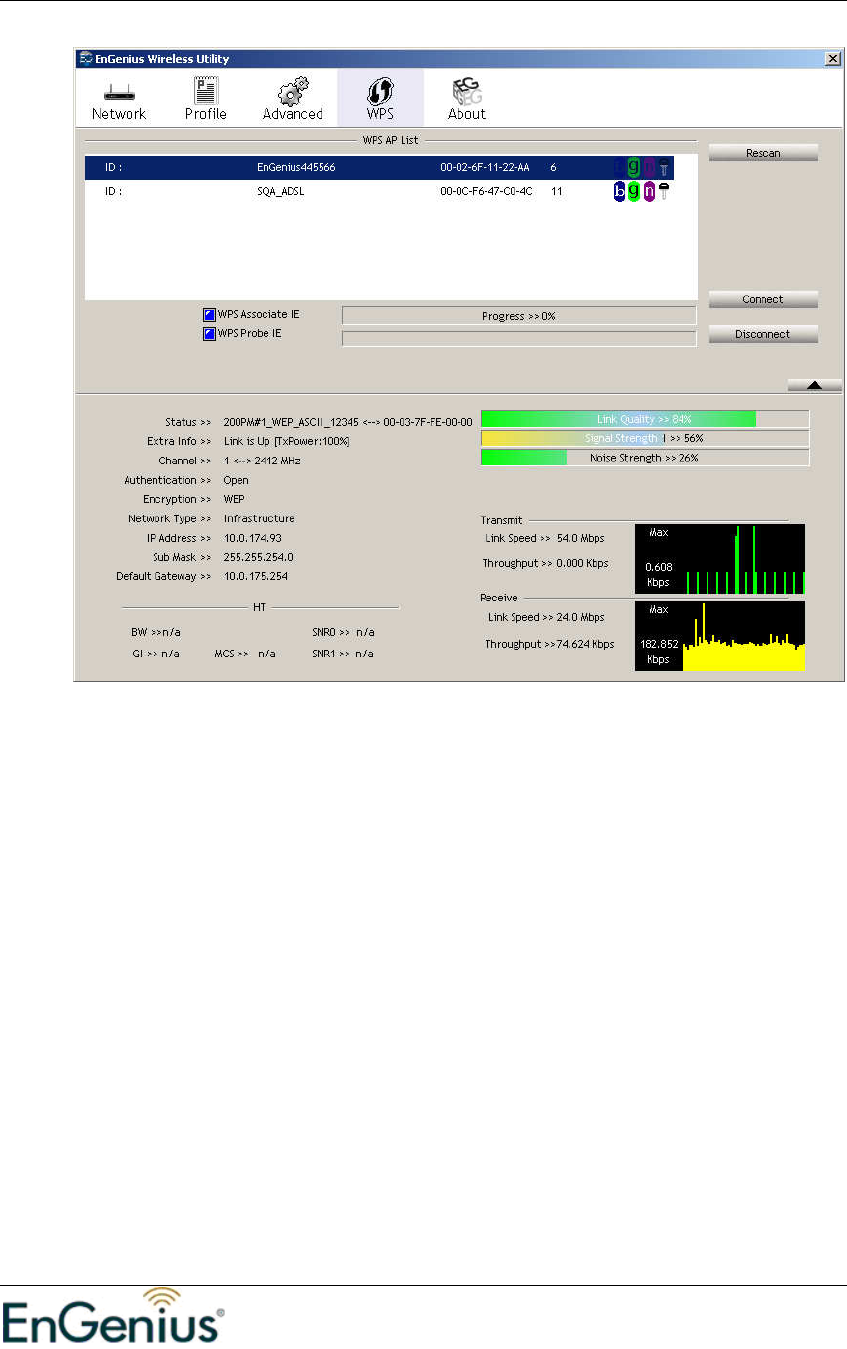Click the key icon in EnGenius445566 row

click(663, 167)
